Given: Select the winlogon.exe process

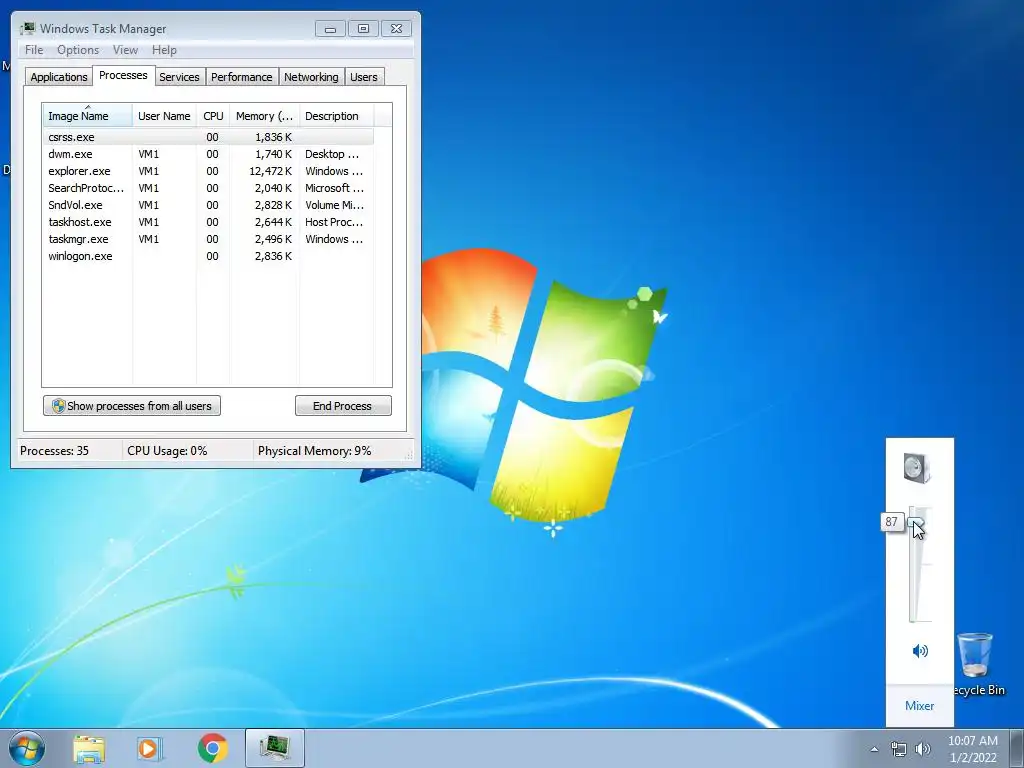Looking at the screenshot, I should [x=208, y=256].
